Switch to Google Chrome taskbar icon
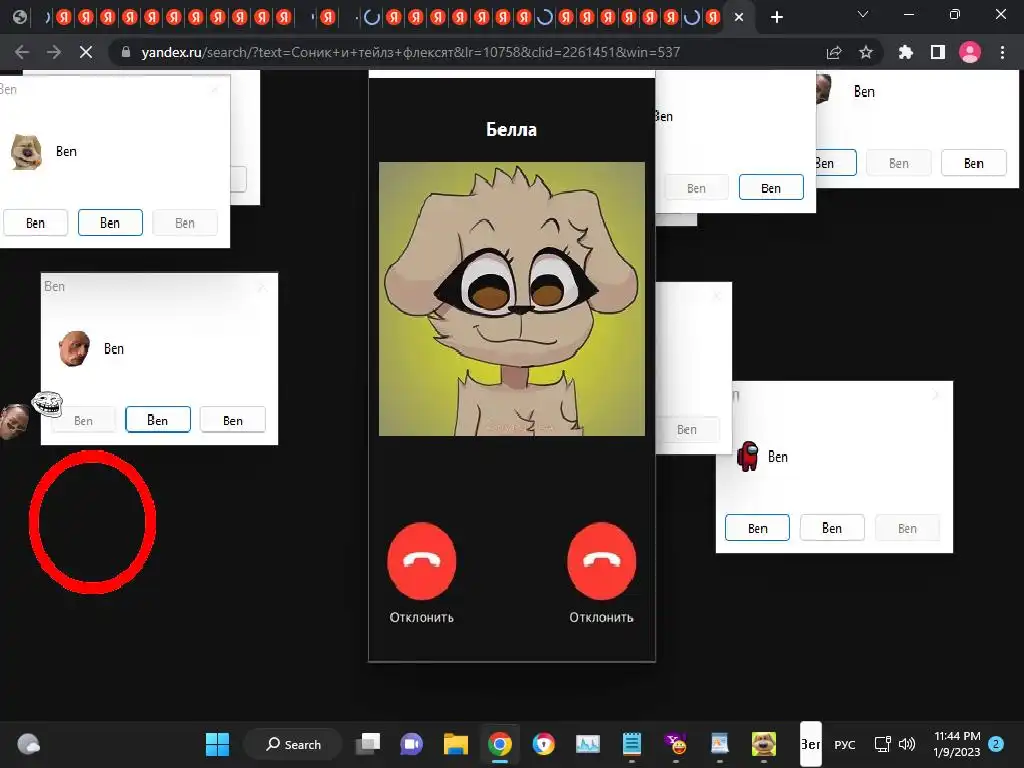 pyautogui.click(x=500, y=744)
